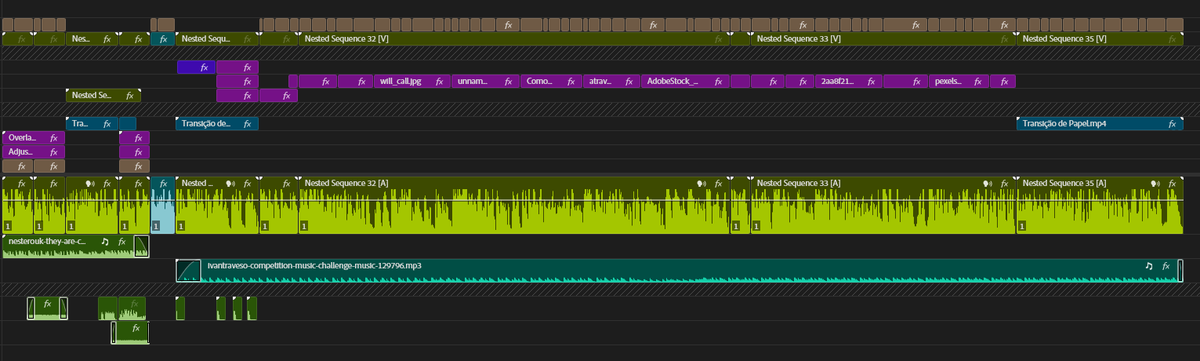Select the Nested Sequence 32 [A] clip label
The width and height of the screenshot is (1200, 361).
(346, 183)
